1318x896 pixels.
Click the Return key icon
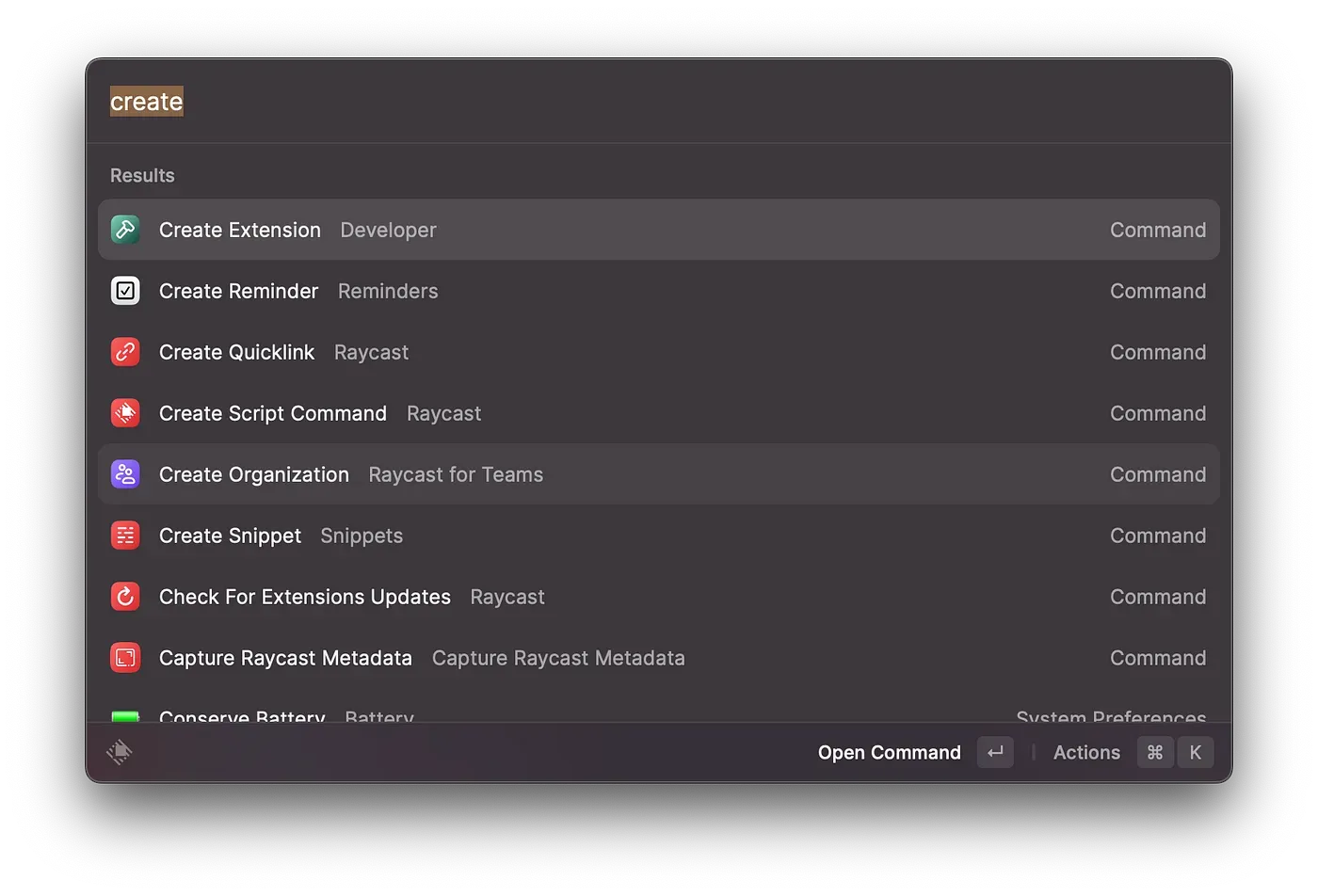coord(995,752)
